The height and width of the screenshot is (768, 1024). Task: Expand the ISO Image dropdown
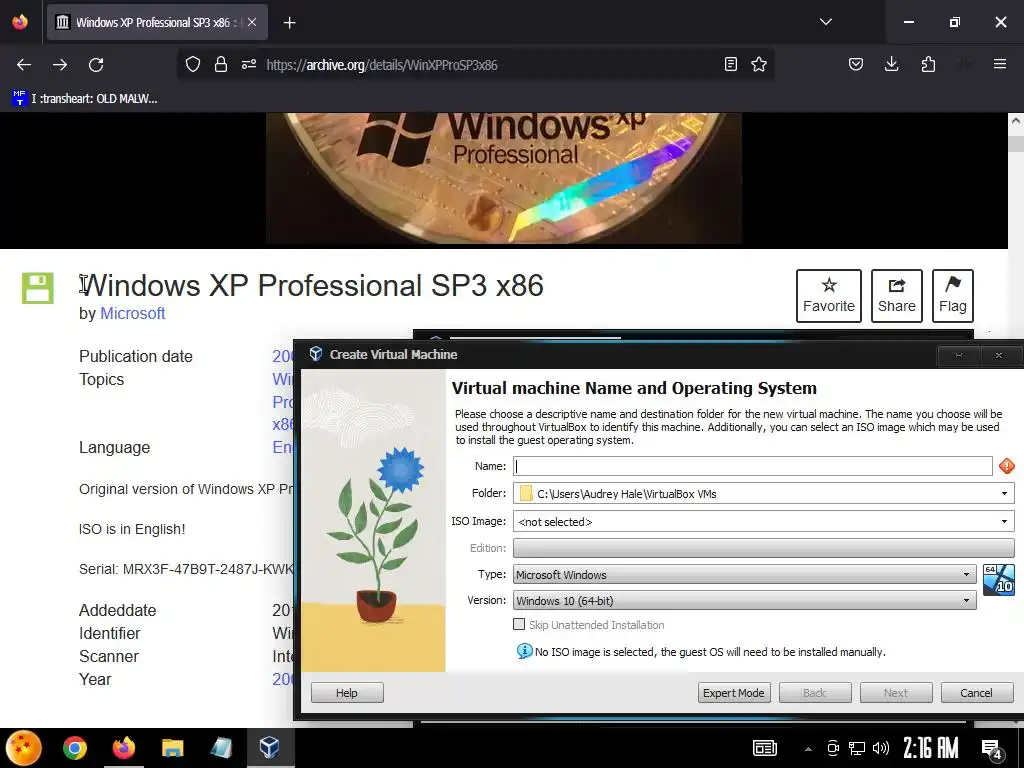pos(1004,522)
